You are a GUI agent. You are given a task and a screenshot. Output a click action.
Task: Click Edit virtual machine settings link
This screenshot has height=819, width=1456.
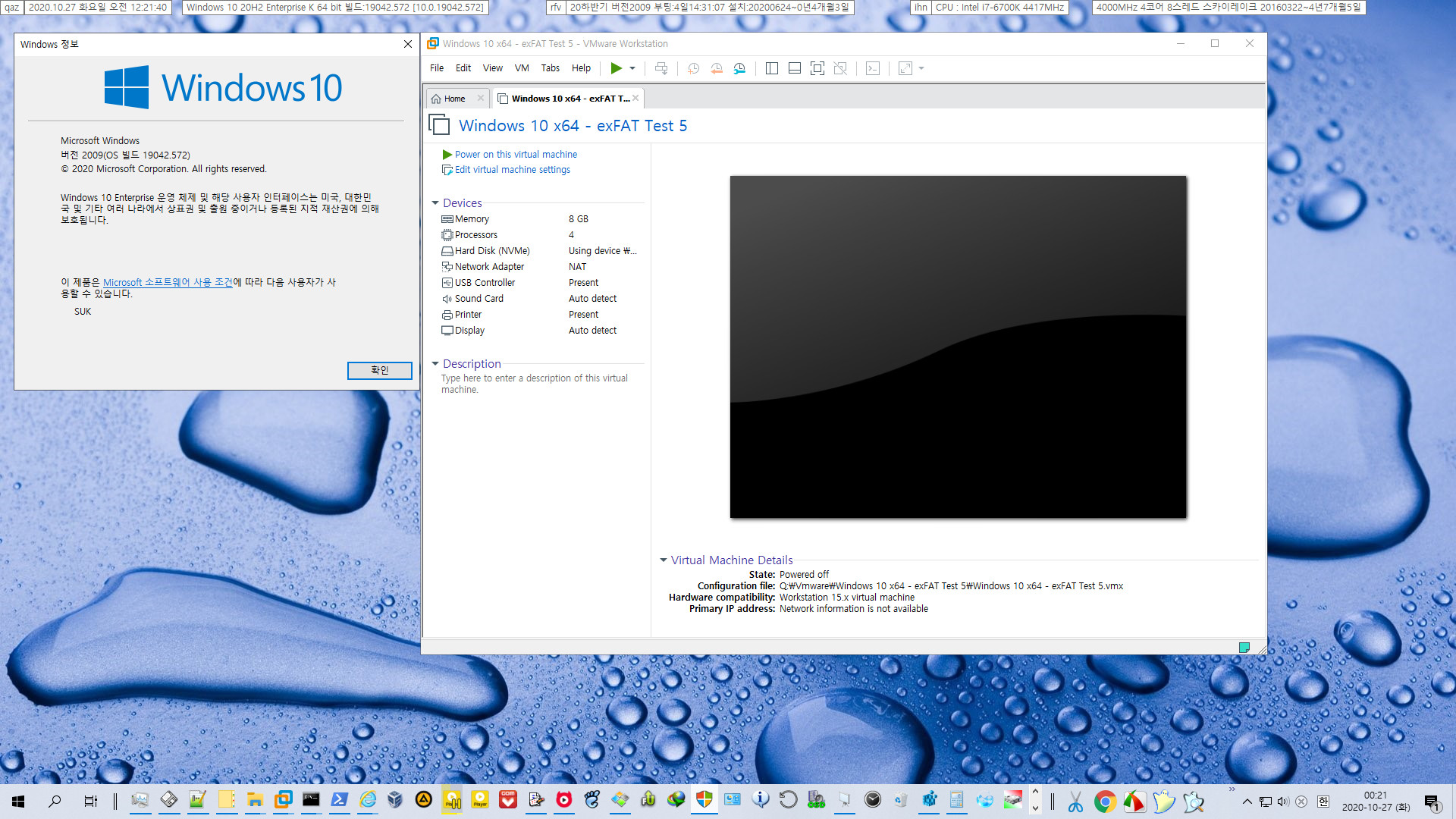512,170
